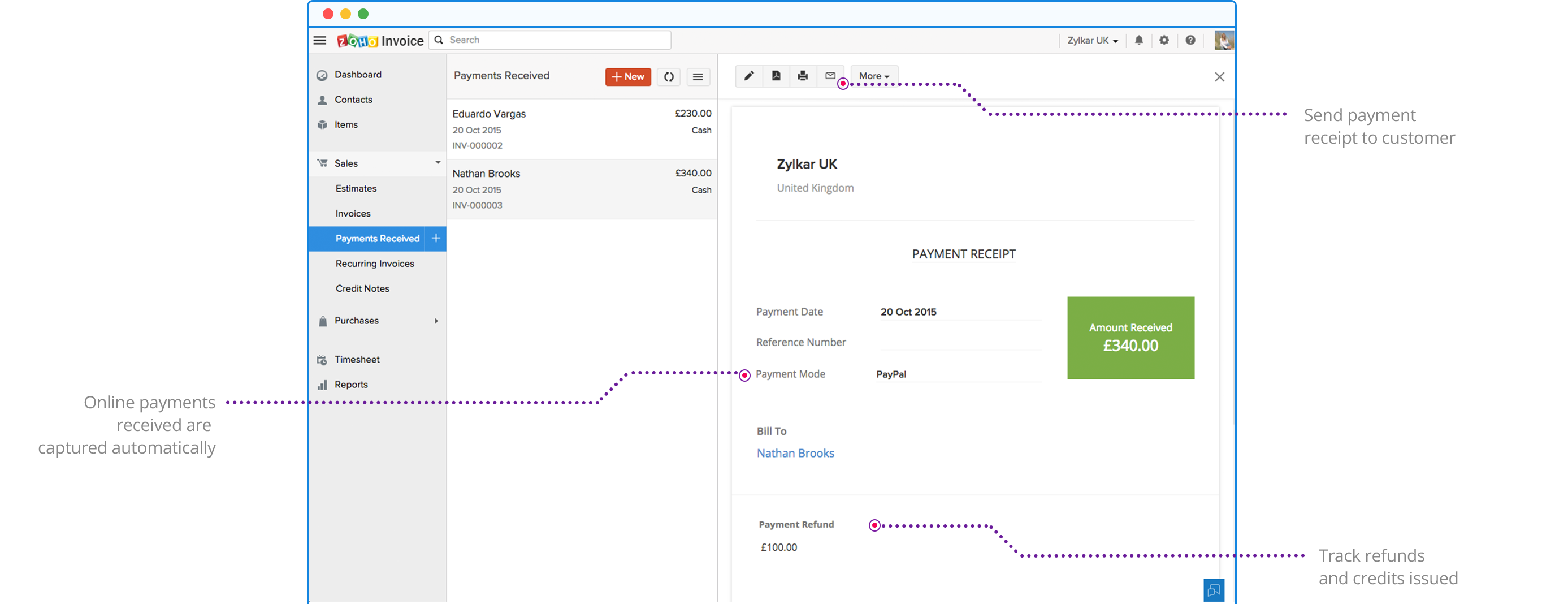The height and width of the screenshot is (604, 1568).
Task: Toggle the hamburger sidebar menu
Action: (x=319, y=40)
